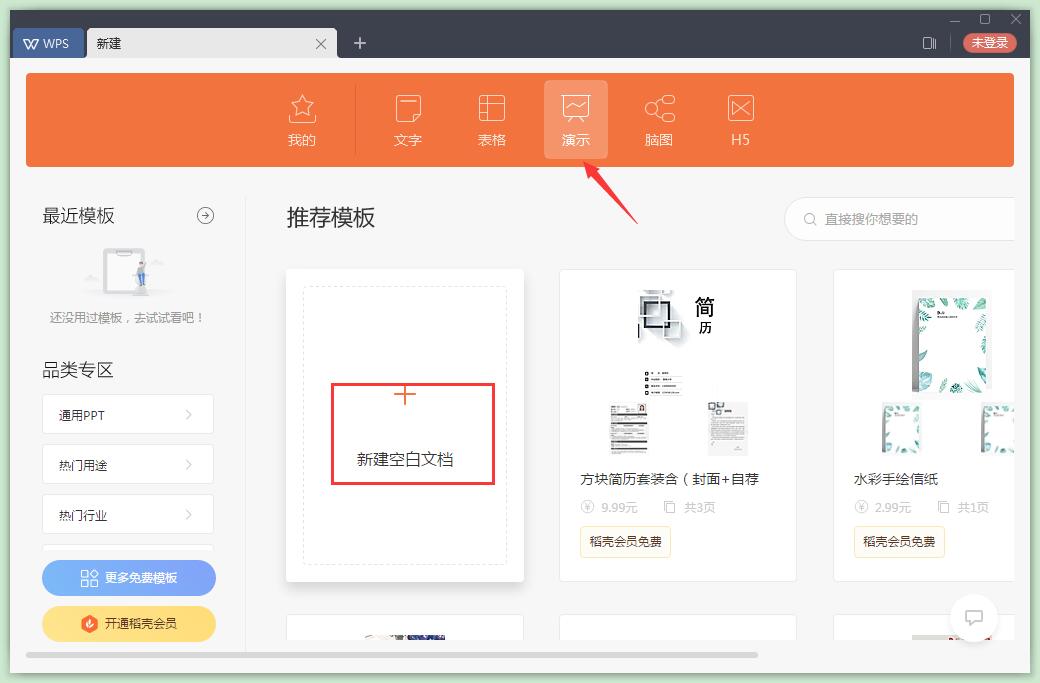This screenshot has width=1040, height=683.
Task: Click the 表格 (Spreadsheet) icon
Action: [491, 118]
